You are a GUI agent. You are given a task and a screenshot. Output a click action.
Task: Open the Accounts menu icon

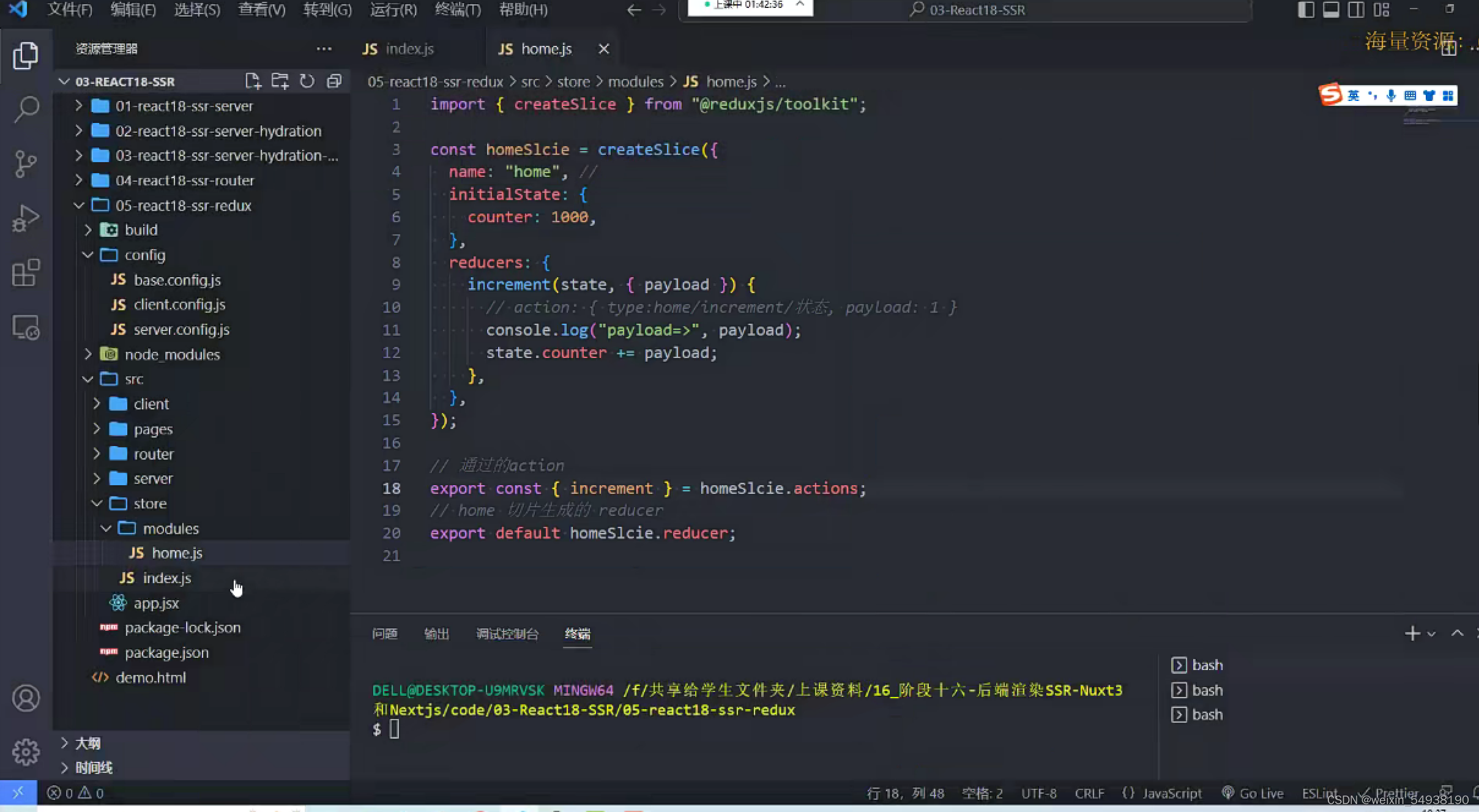point(26,698)
